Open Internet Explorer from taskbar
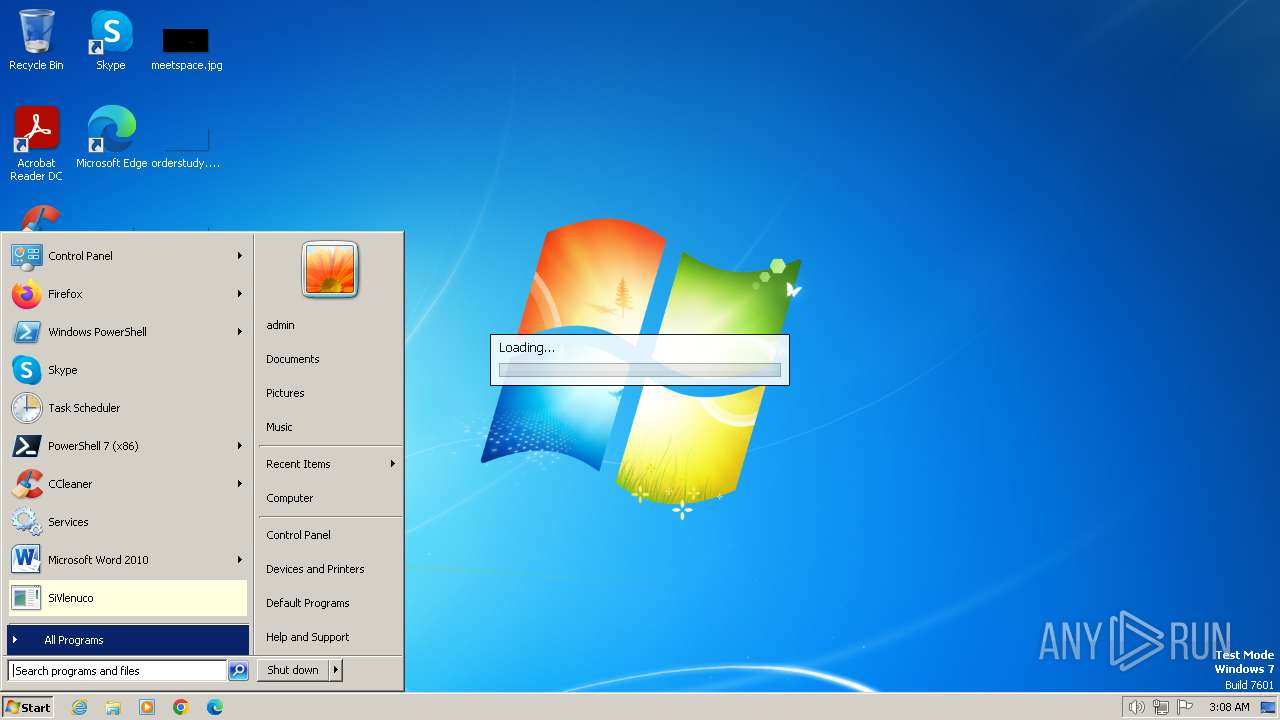The width and height of the screenshot is (1280, 720). tap(79, 707)
